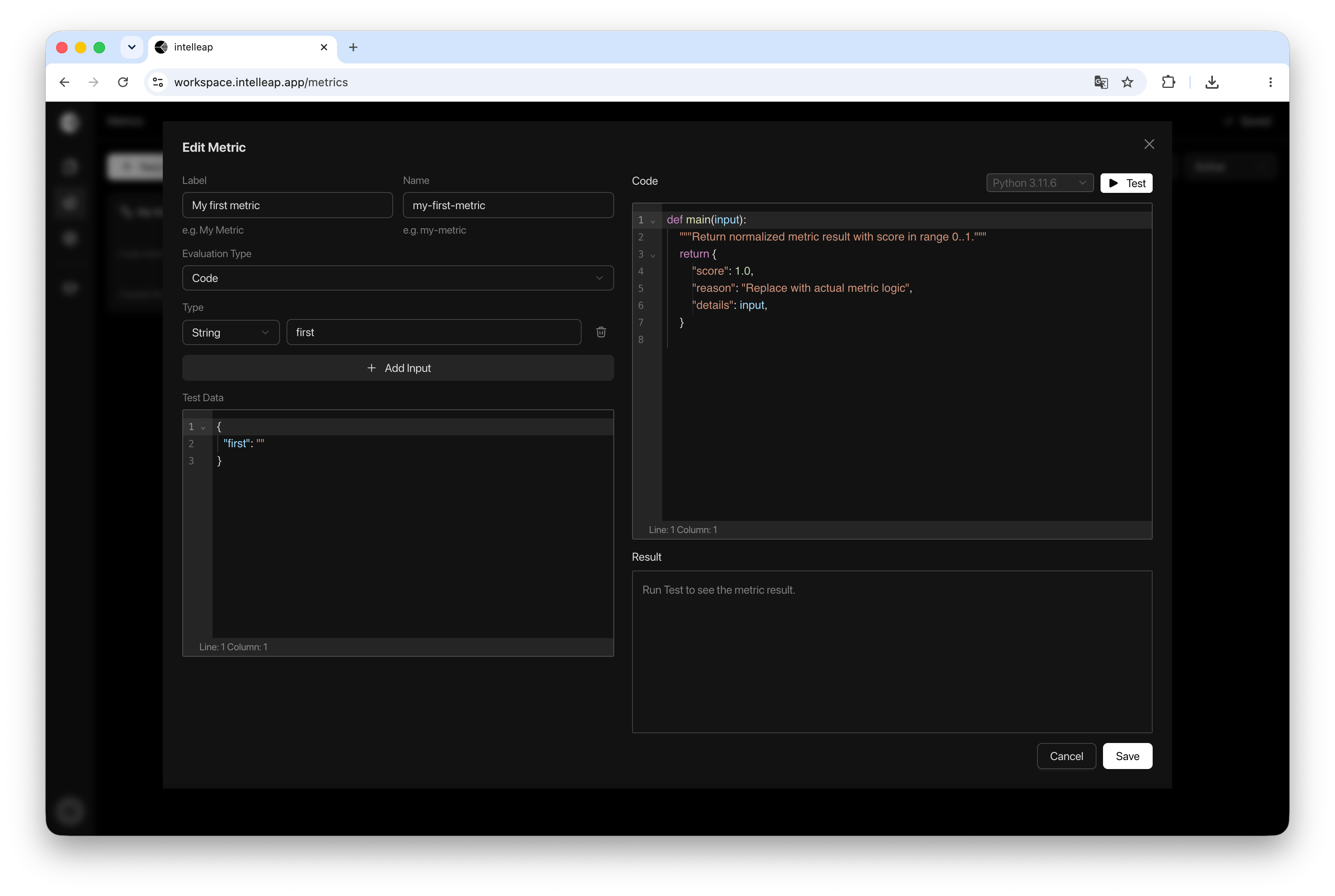Image resolution: width=1335 pixels, height=896 pixels.
Task: Close the Edit Metric dialog
Action: [x=1149, y=144]
